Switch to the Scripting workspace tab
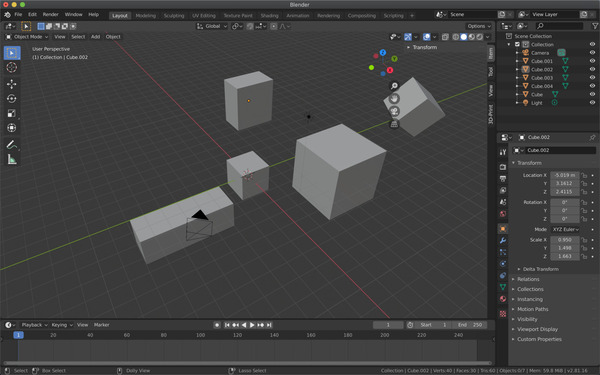The image size is (600, 375). click(x=393, y=16)
